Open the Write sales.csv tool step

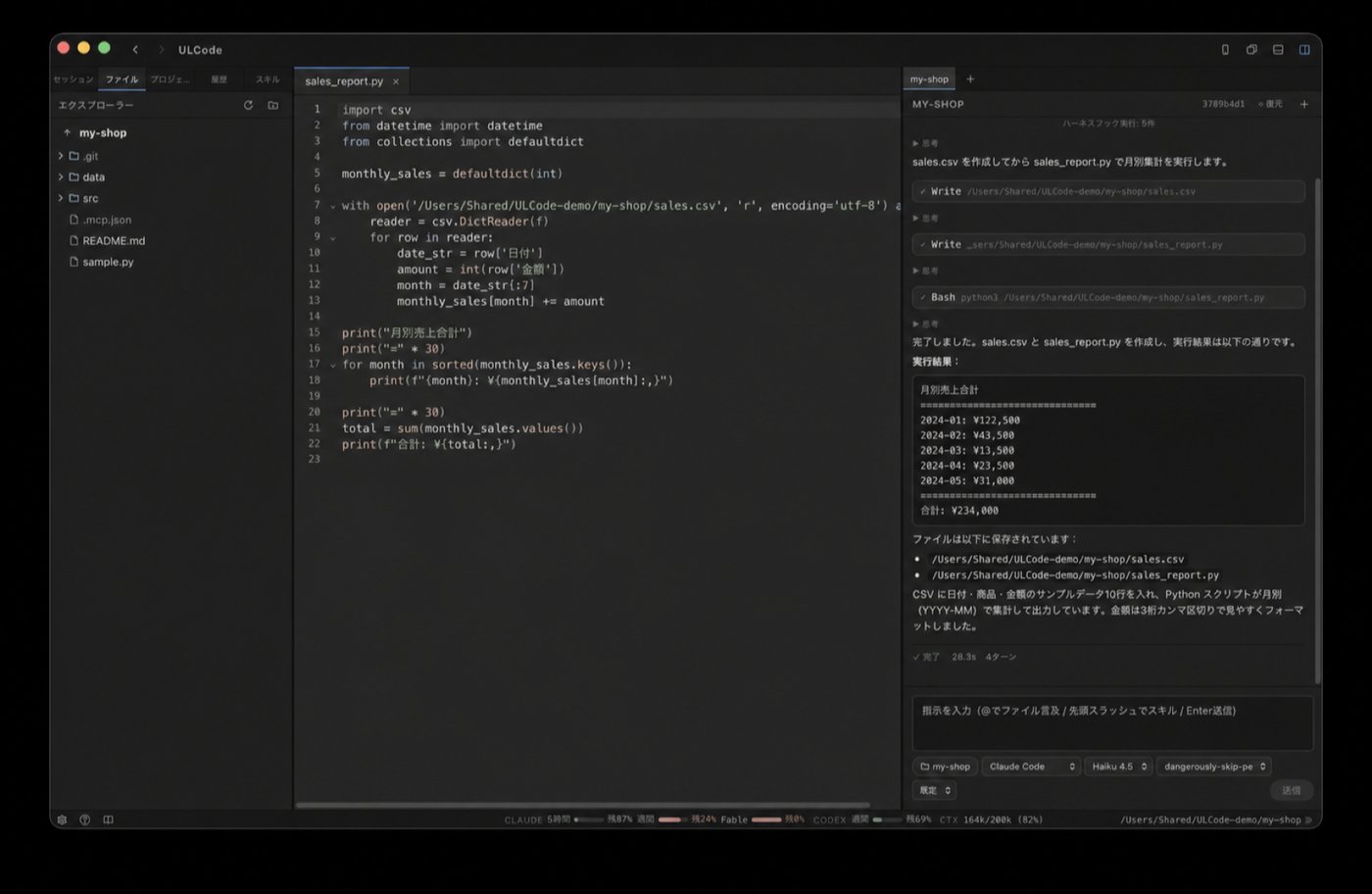[x=1108, y=191]
